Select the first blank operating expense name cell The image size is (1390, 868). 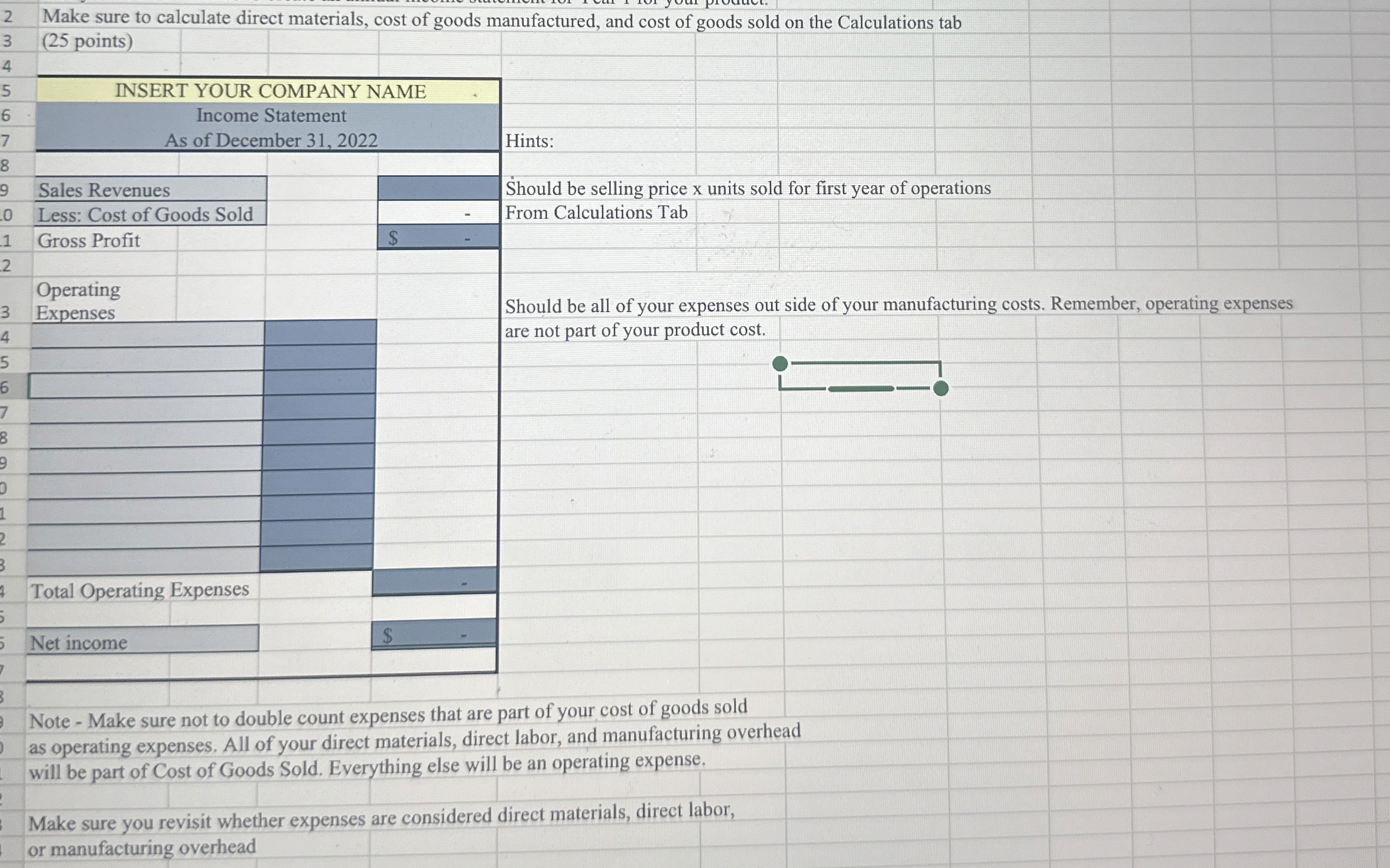click(x=148, y=335)
